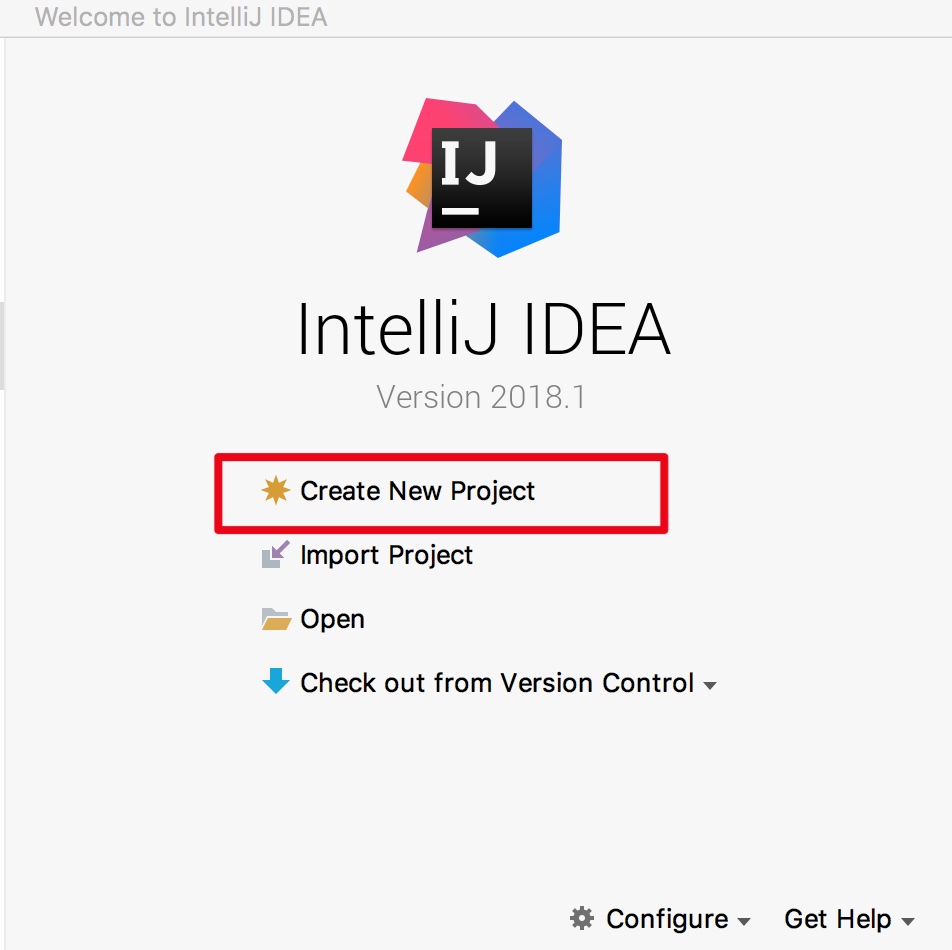Click the Create New Project star icon
The image size is (952, 950).
pyautogui.click(x=276, y=490)
